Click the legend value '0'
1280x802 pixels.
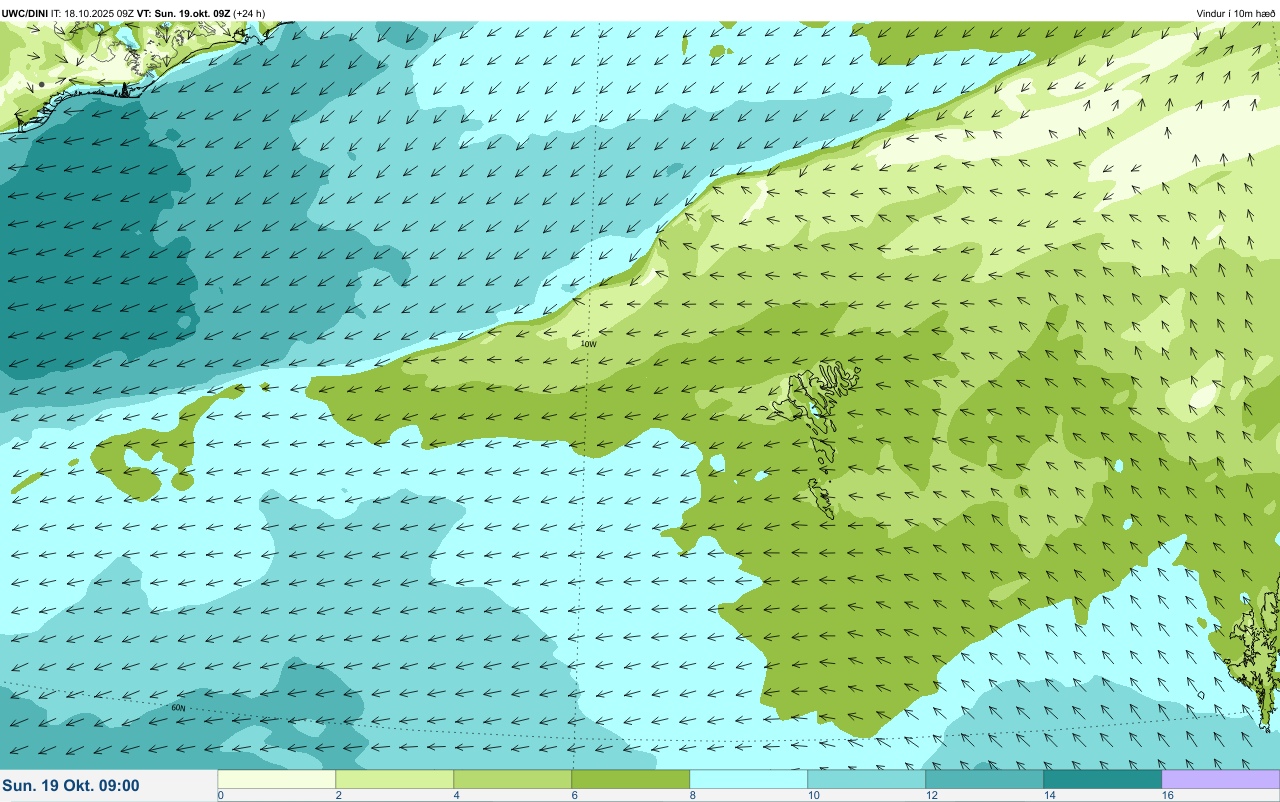tap(220, 795)
